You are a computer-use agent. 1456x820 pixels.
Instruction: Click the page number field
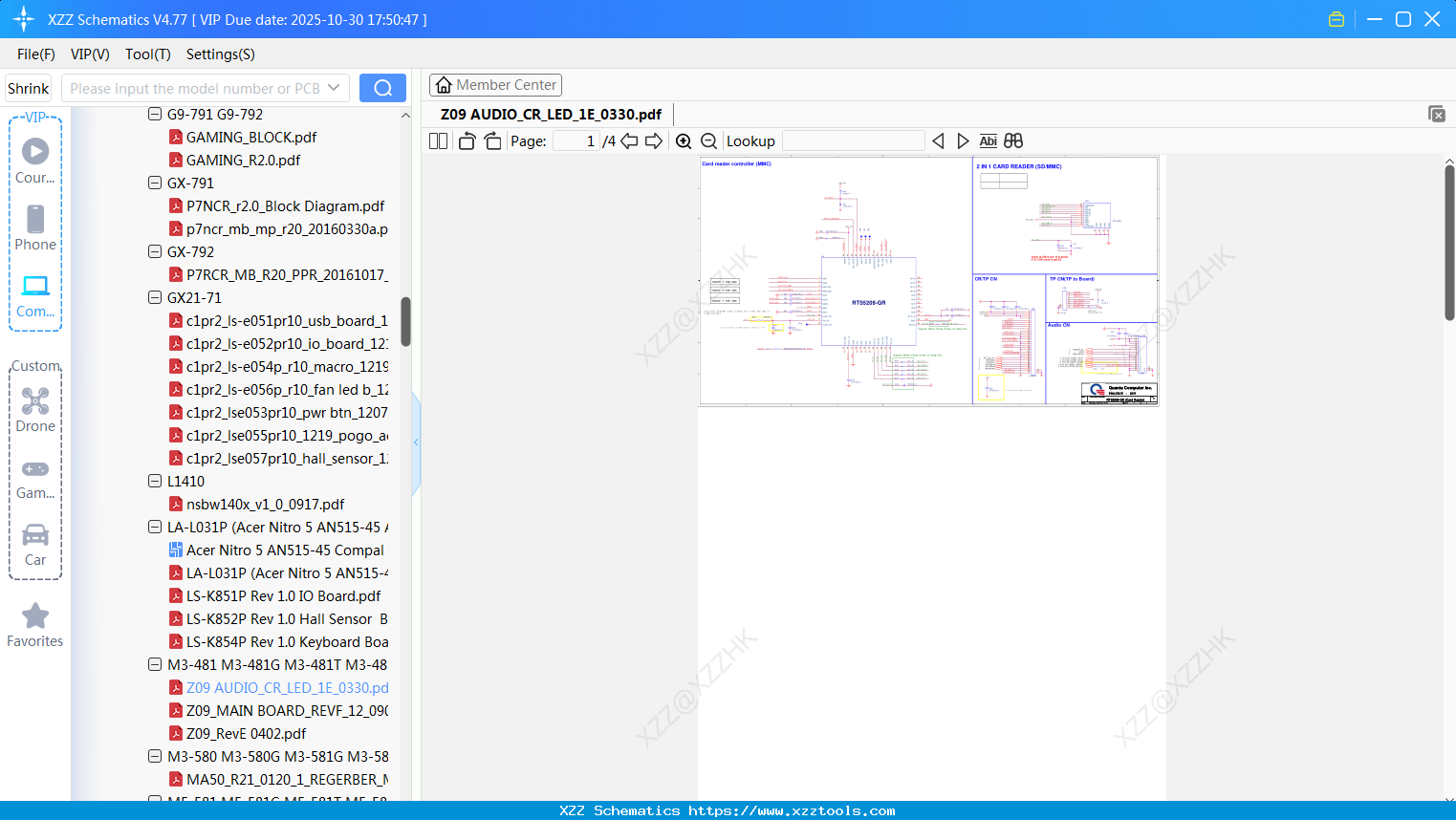pos(576,140)
